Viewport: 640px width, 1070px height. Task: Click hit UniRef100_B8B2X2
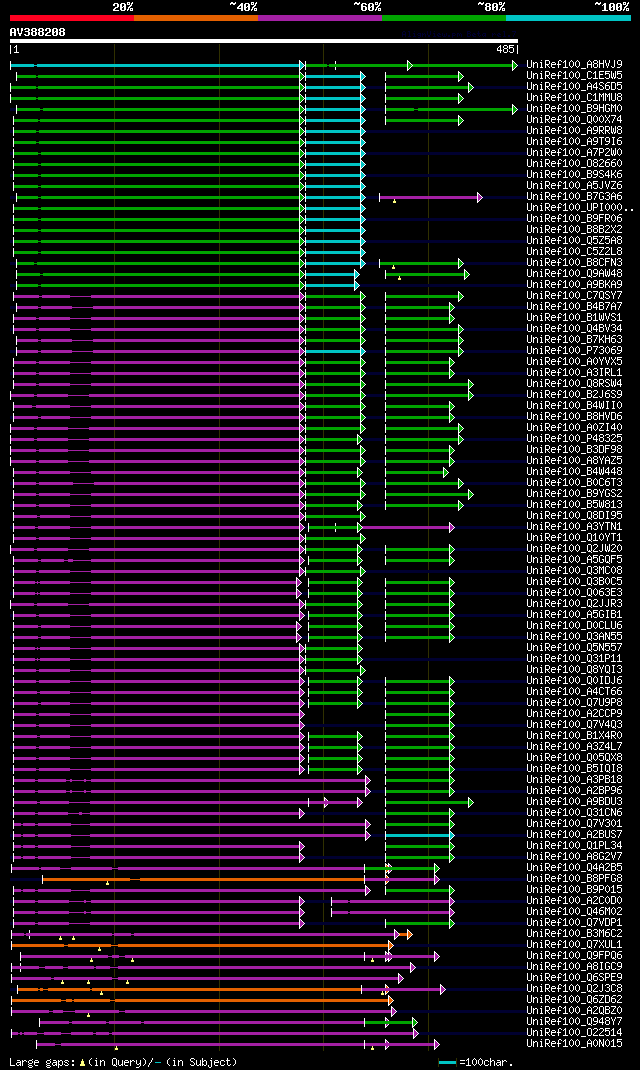574,229
